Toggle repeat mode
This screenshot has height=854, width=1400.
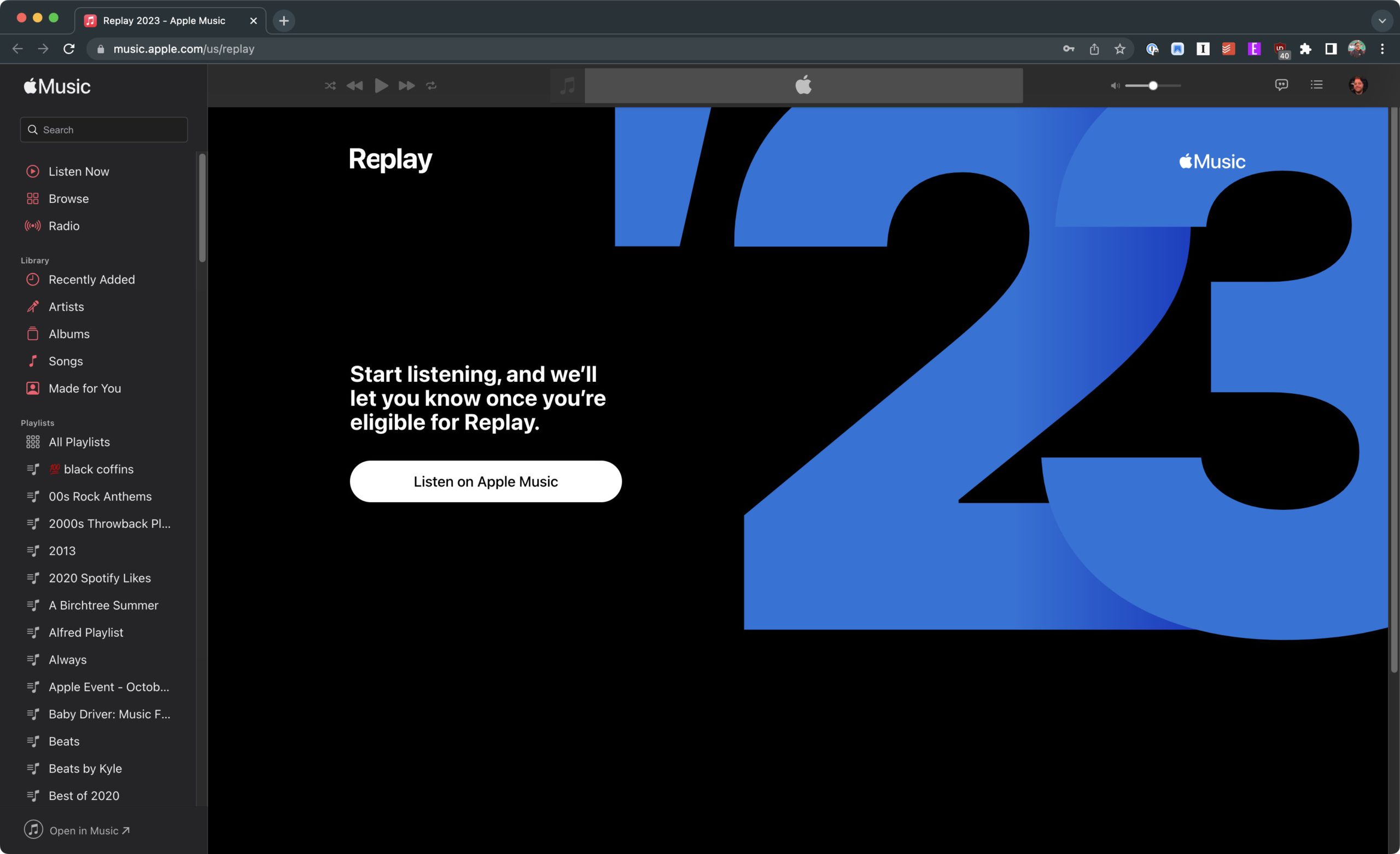coord(431,86)
